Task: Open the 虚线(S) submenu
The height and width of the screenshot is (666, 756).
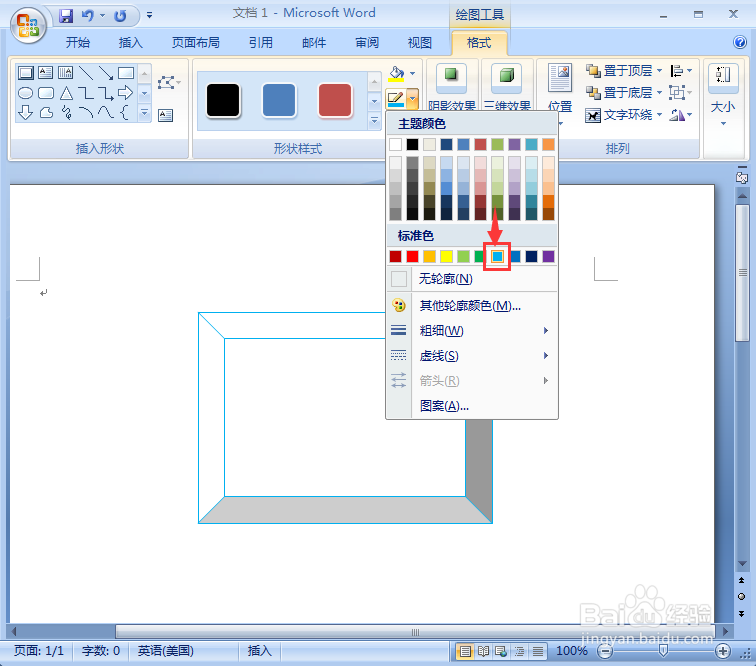Action: pos(472,355)
